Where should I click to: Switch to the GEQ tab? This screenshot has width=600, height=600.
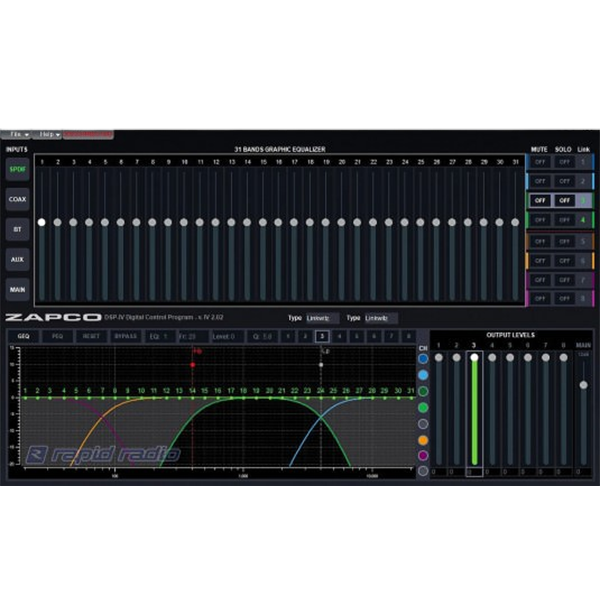[23, 336]
